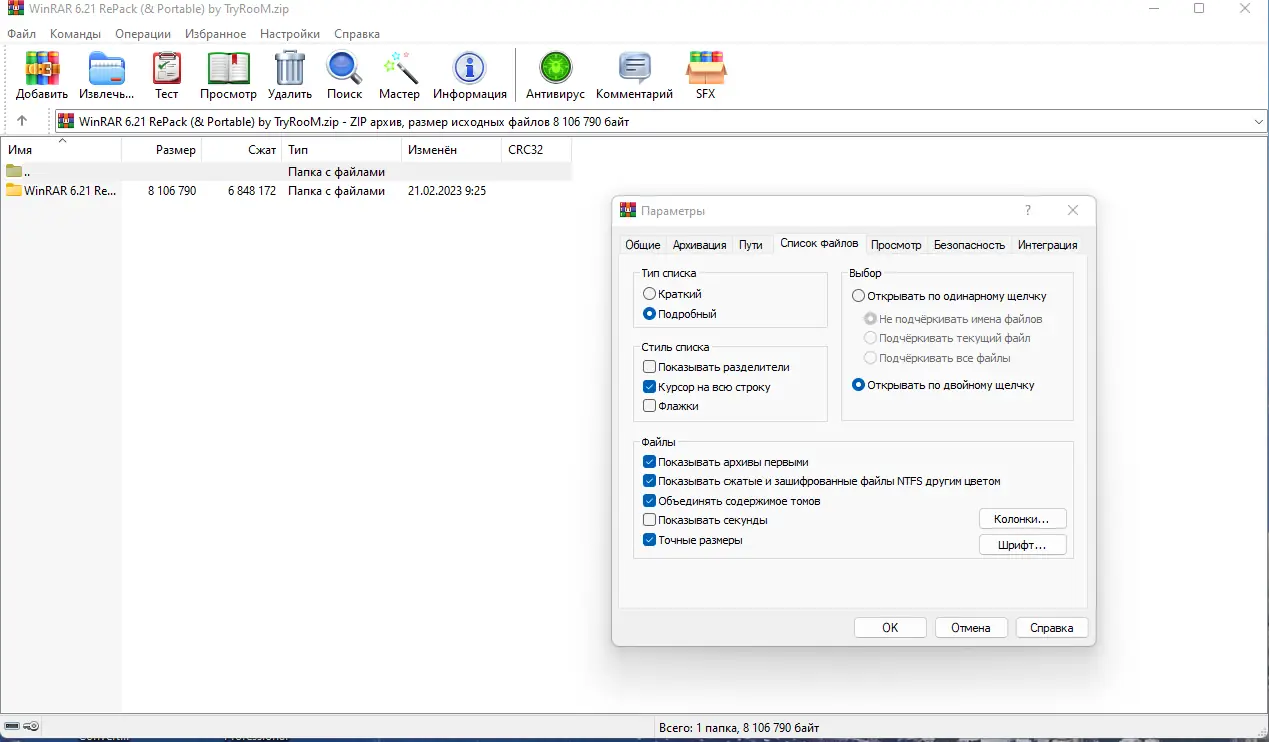Click the SFX toolbar icon

coord(705,75)
